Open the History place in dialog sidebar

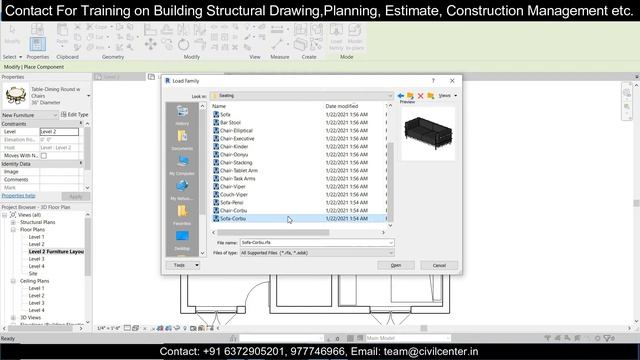pos(182,115)
